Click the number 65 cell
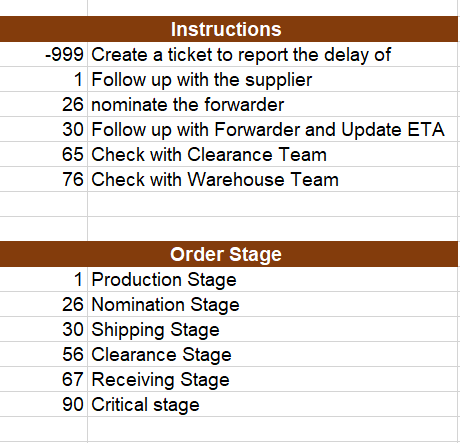The image size is (460, 443). (44, 154)
